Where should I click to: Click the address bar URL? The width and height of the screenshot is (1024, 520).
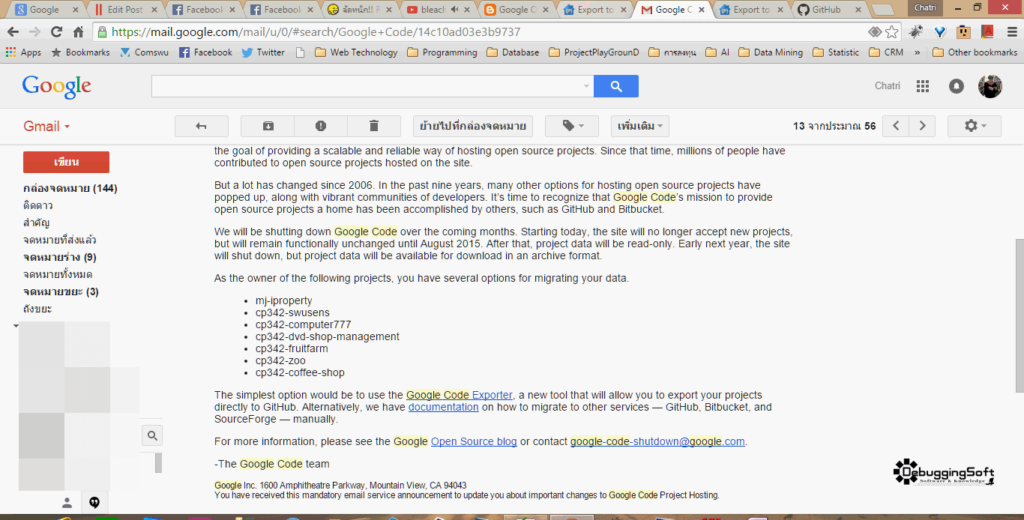coord(316,32)
